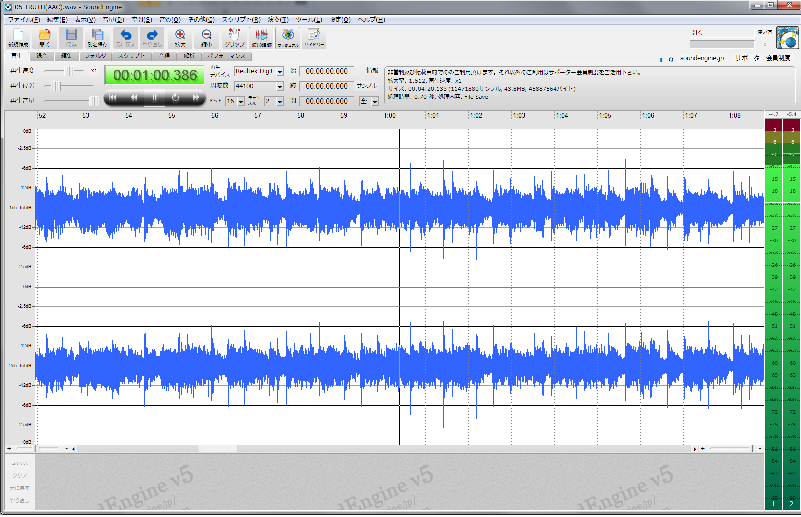
Task: Zoom in with the red plus magnifier
Action: 180,37
